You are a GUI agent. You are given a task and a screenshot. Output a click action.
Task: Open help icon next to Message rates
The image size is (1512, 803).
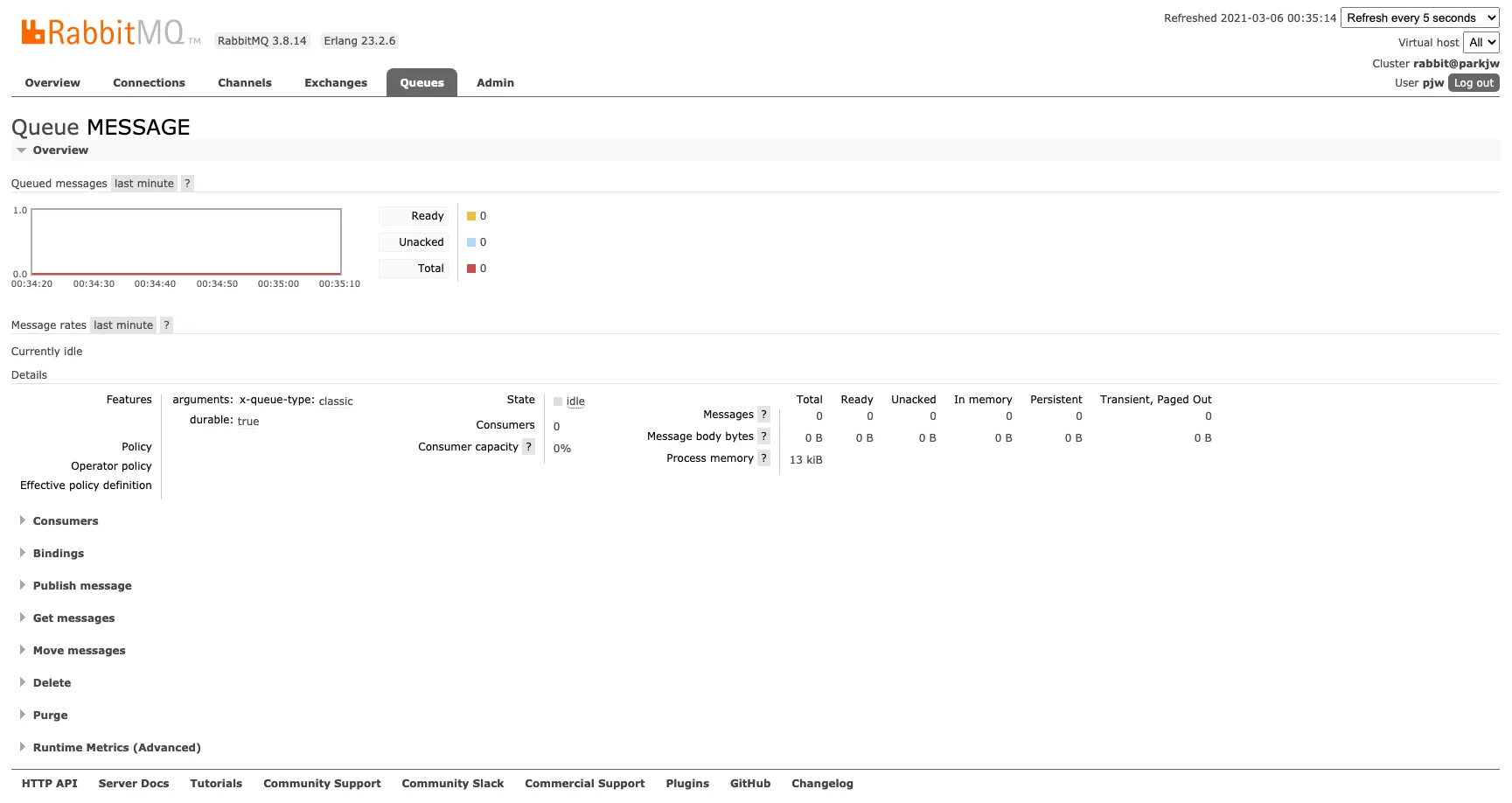tap(166, 325)
